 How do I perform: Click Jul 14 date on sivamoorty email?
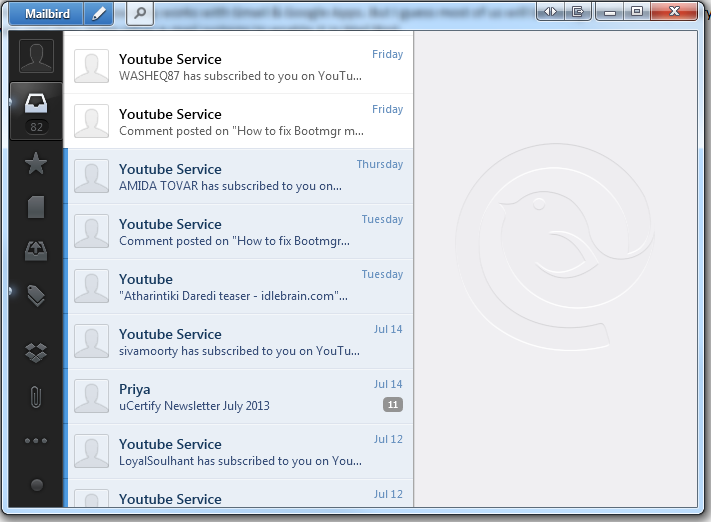click(388, 329)
